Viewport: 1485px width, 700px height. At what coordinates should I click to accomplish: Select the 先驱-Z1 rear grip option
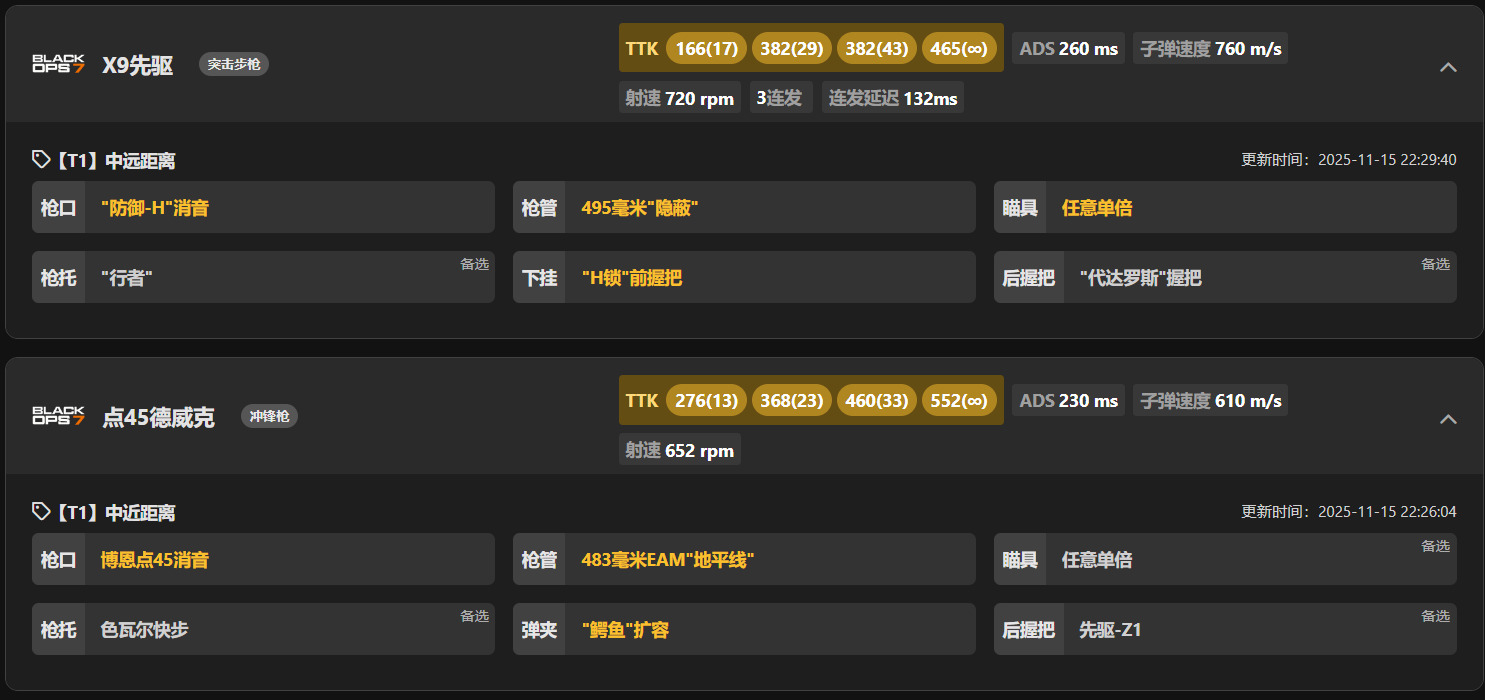pos(1110,630)
